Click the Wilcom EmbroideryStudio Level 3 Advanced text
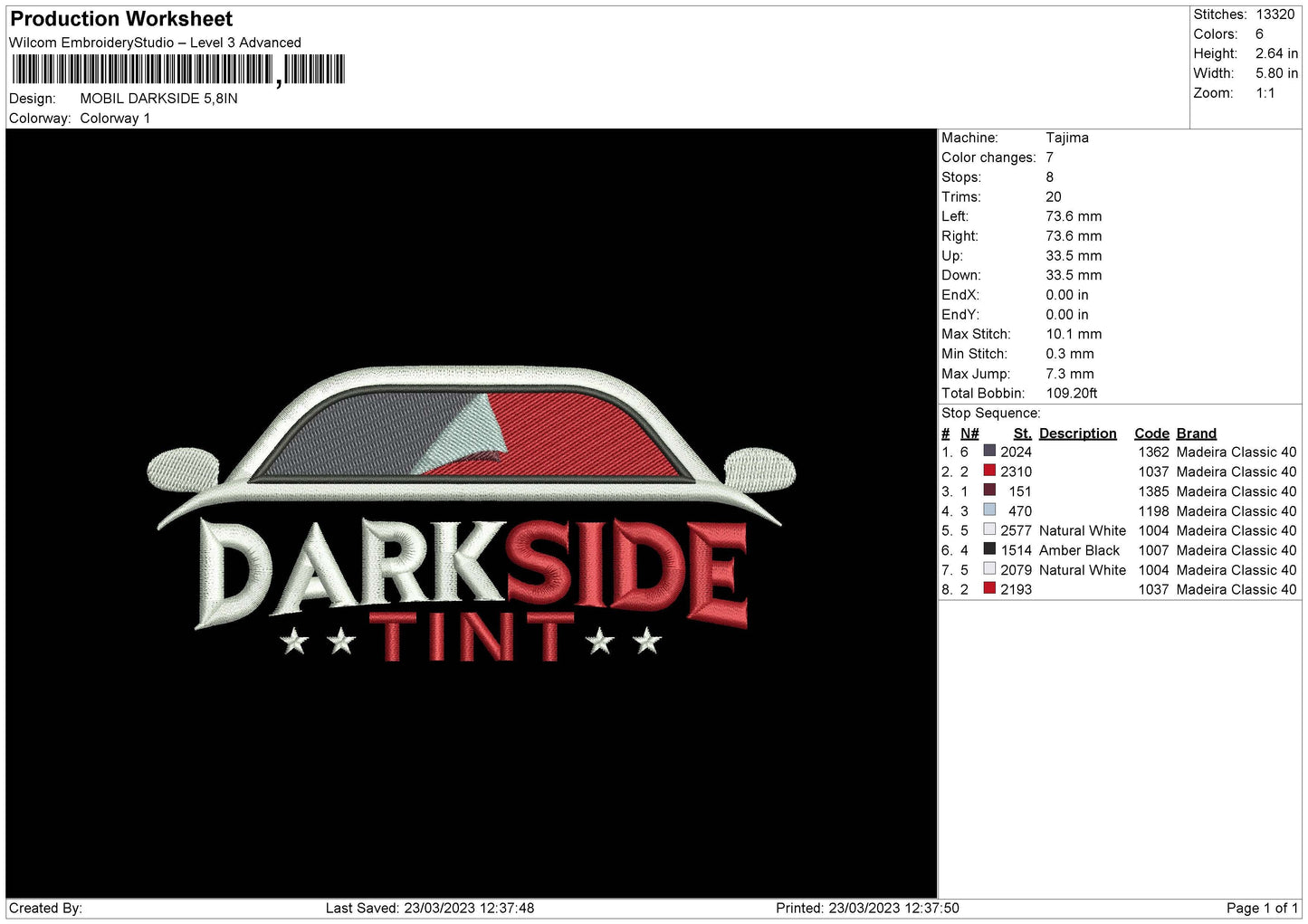Image resolution: width=1308 pixels, height=924 pixels. point(155,43)
